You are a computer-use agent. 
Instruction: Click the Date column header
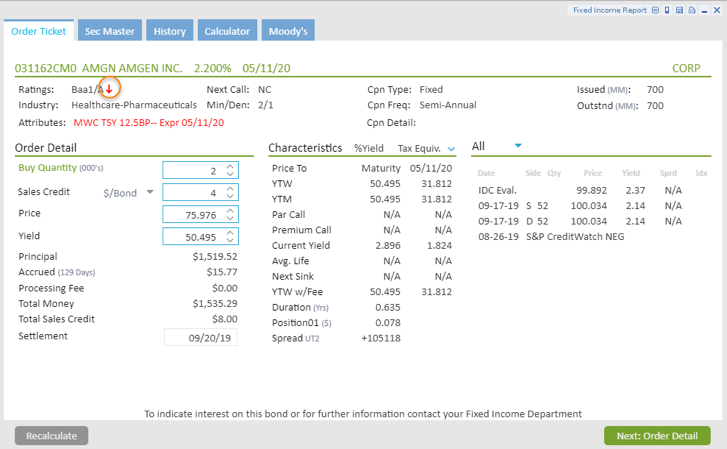point(486,173)
